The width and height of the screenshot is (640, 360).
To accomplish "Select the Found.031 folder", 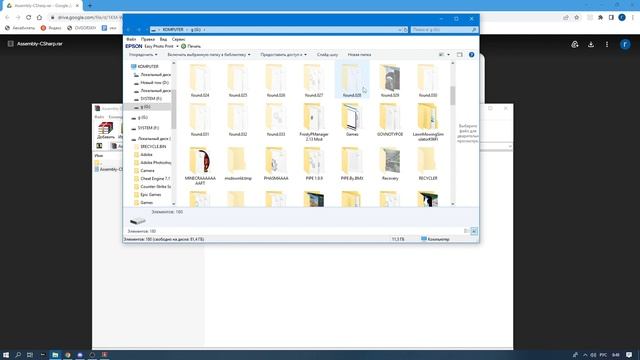I will click(200, 120).
